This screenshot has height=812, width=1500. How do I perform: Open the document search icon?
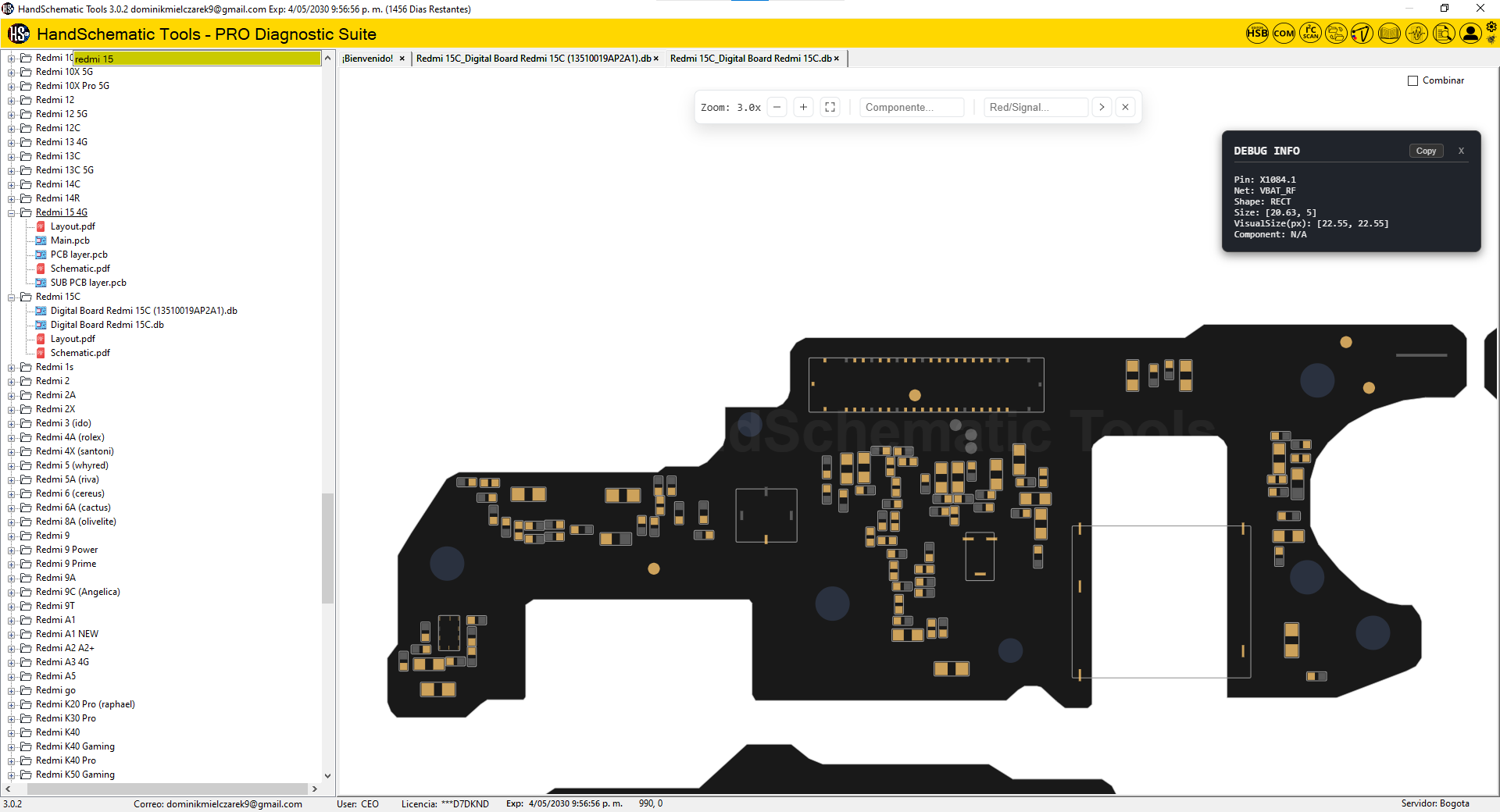(x=1444, y=34)
